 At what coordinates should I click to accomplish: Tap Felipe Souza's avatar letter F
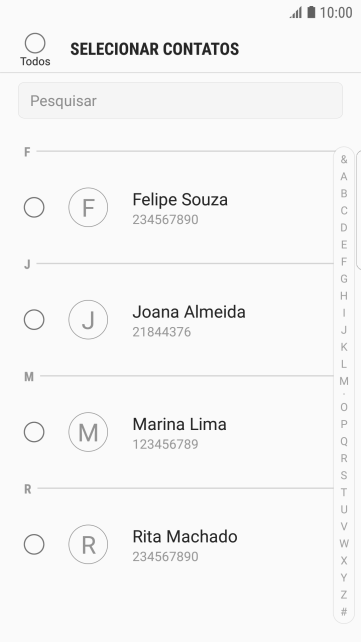88,207
